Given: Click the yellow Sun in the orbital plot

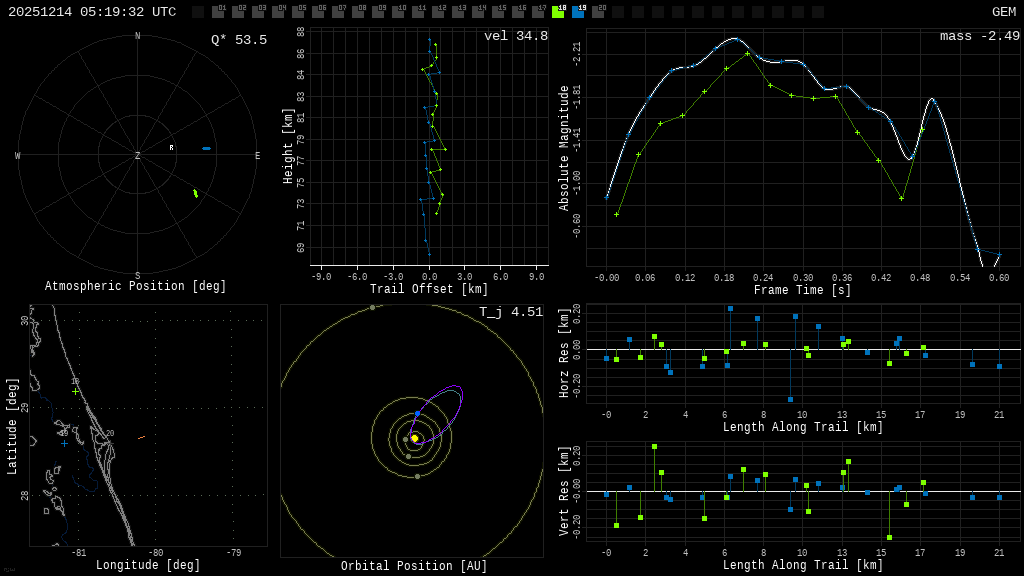Looking at the screenshot, I should point(414,438).
